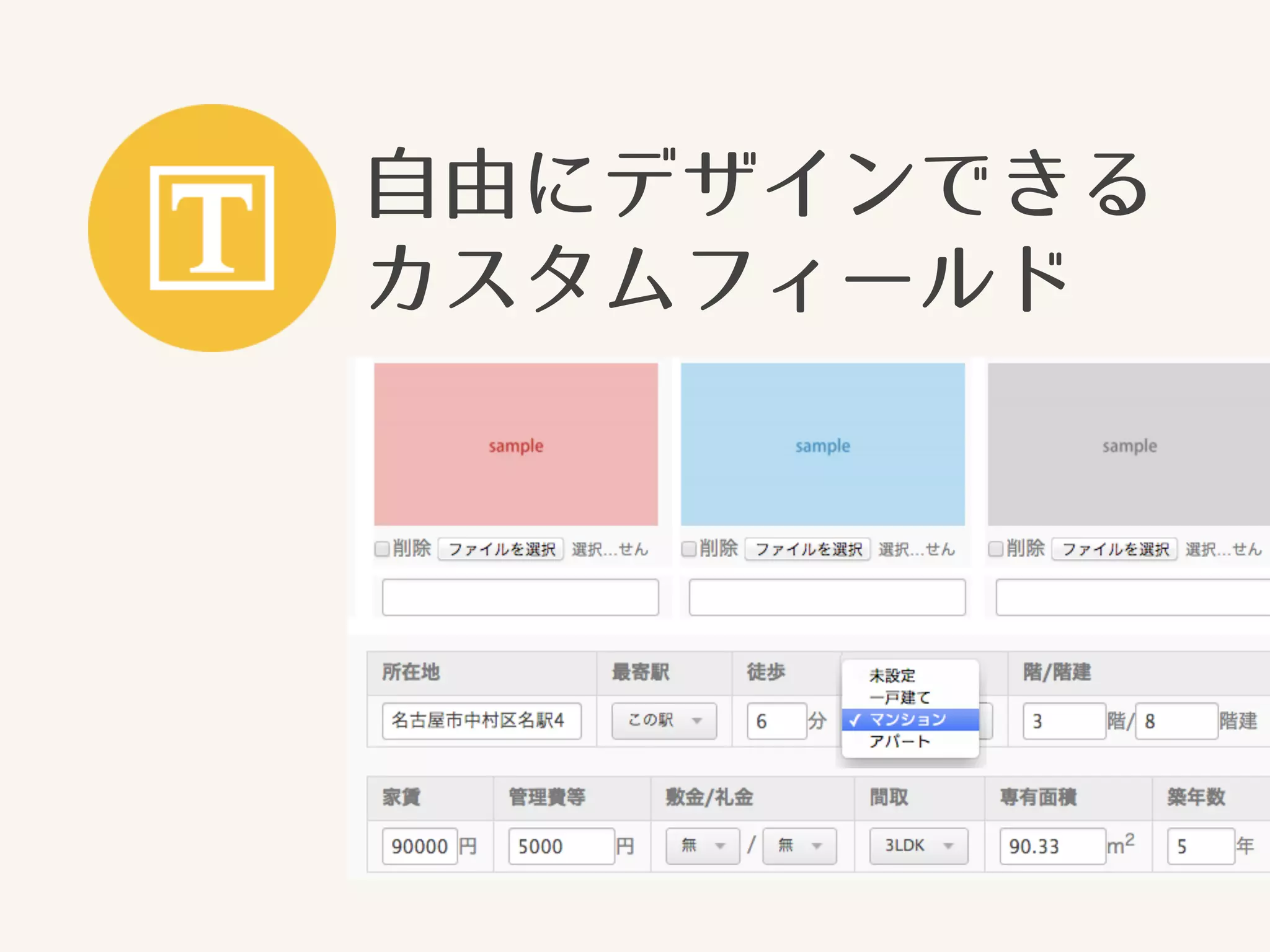Click the pink sample image thumbnail
This screenshot has width=1270, height=952.
coord(516,444)
